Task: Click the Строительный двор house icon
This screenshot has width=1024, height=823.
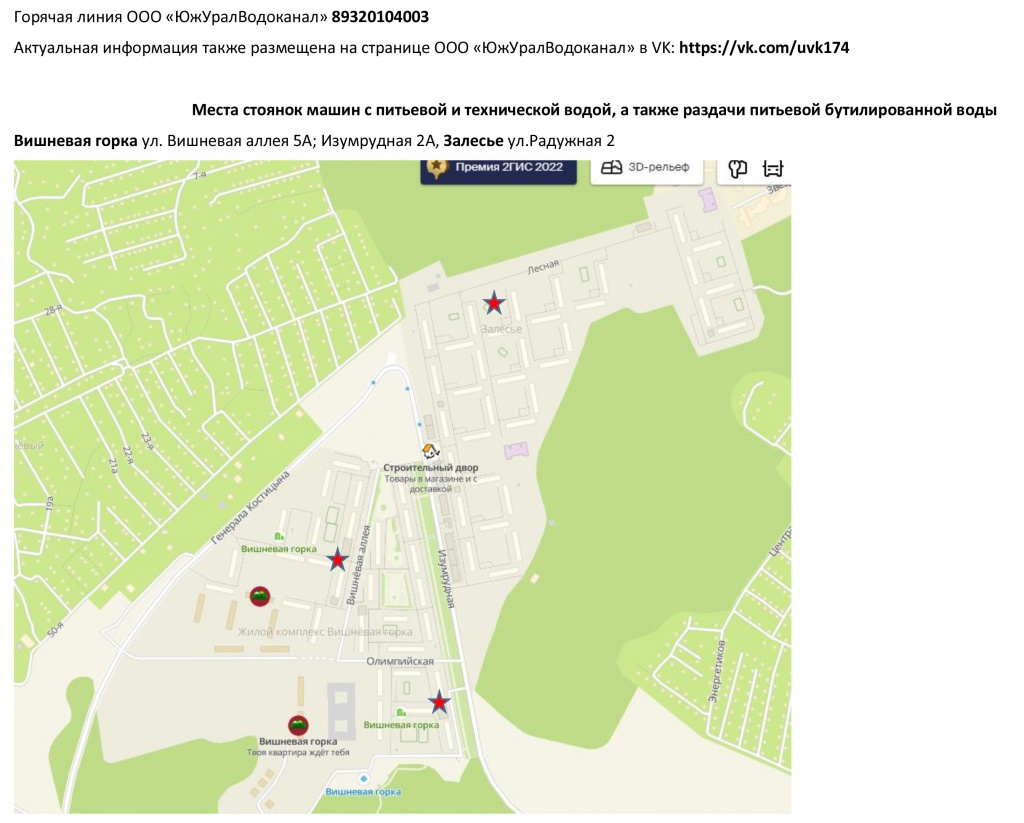Action: tap(430, 452)
